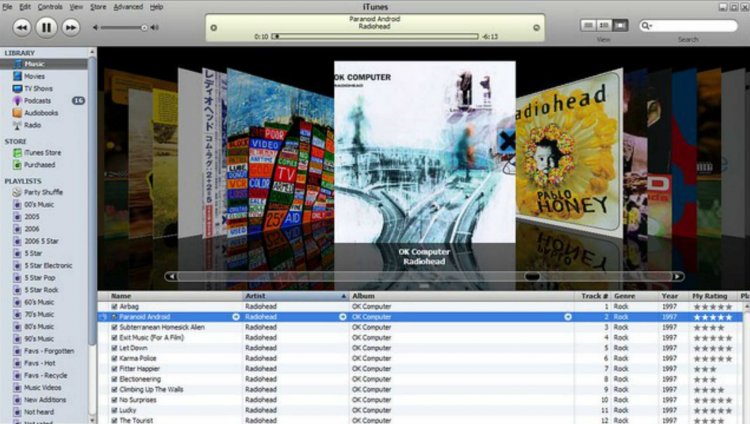750x424 pixels.
Task: Open the File menu
Action: tap(7, 7)
